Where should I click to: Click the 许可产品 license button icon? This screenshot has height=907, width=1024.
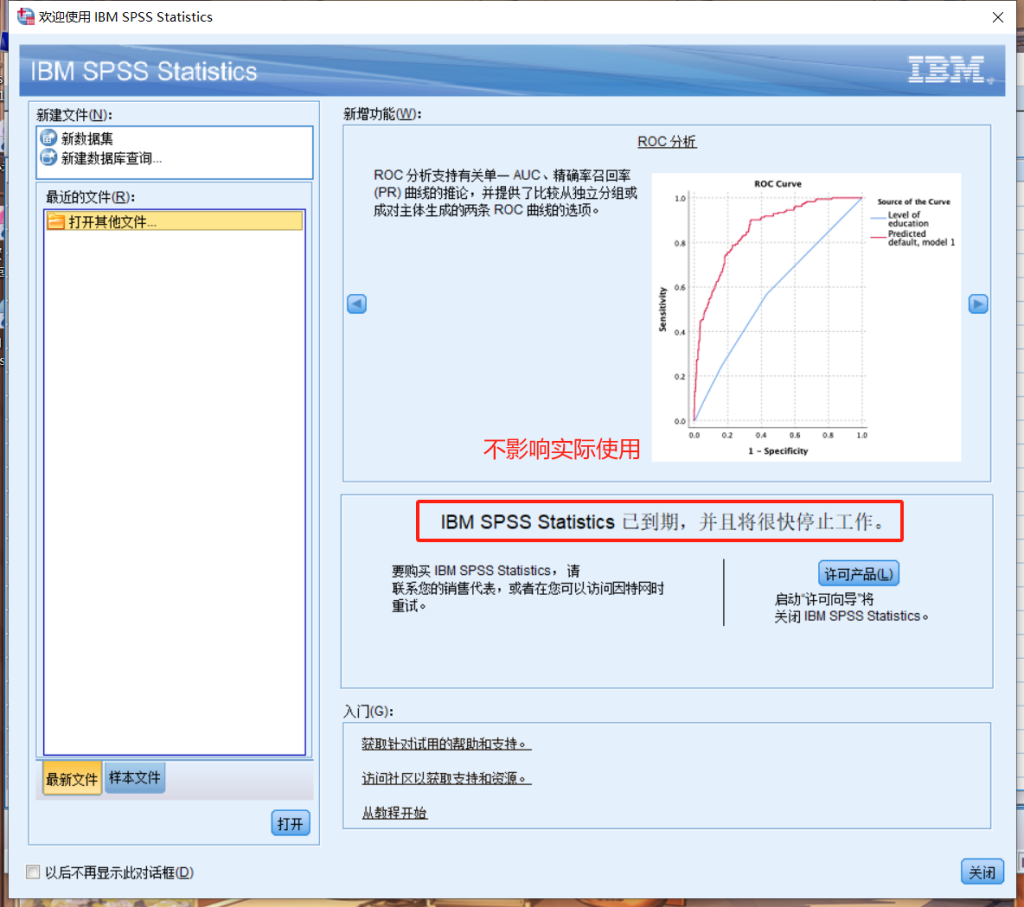[858, 572]
